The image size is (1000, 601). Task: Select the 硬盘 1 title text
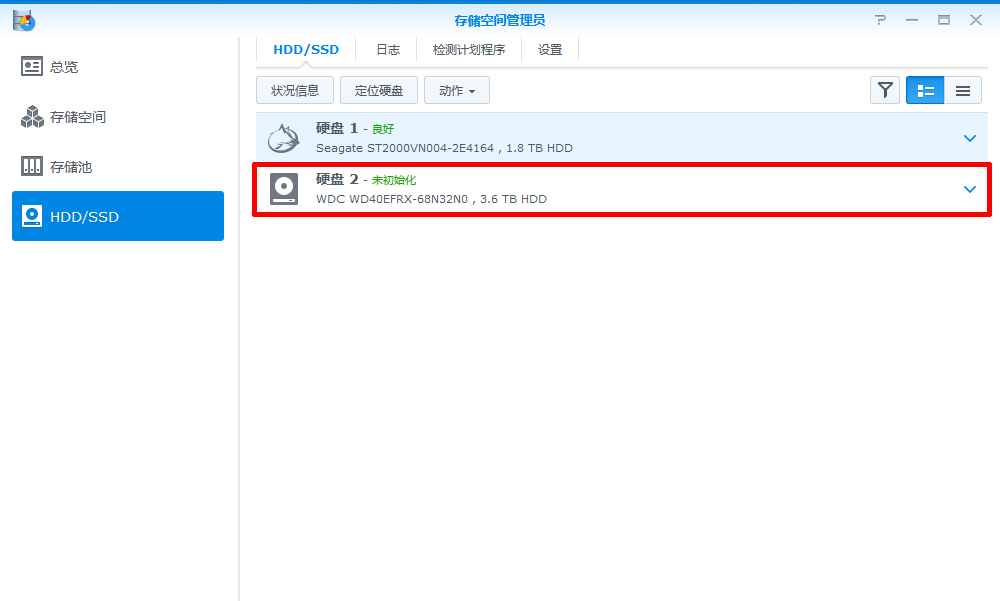click(337, 128)
